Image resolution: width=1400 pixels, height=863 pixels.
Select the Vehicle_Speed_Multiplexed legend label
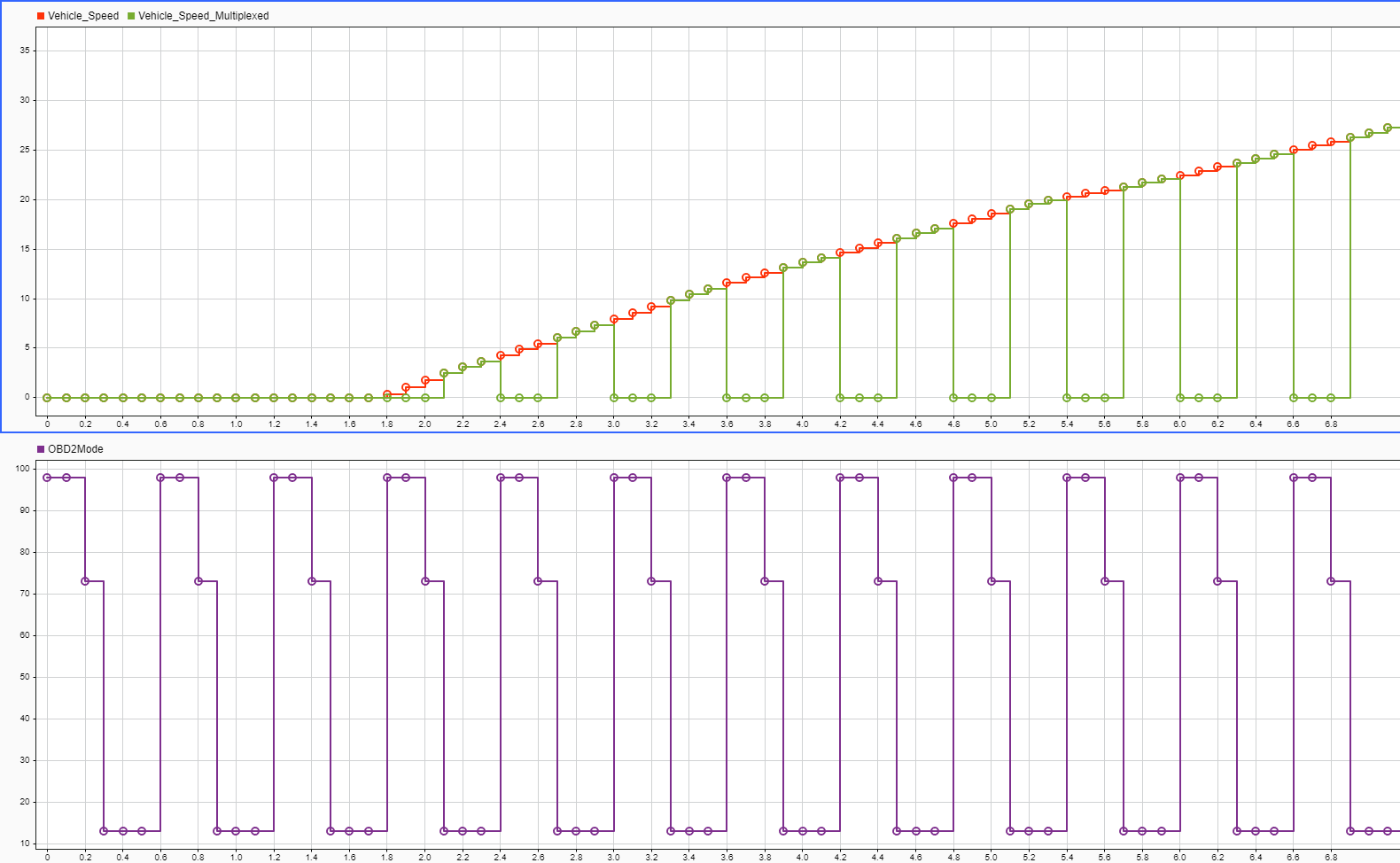203,16
